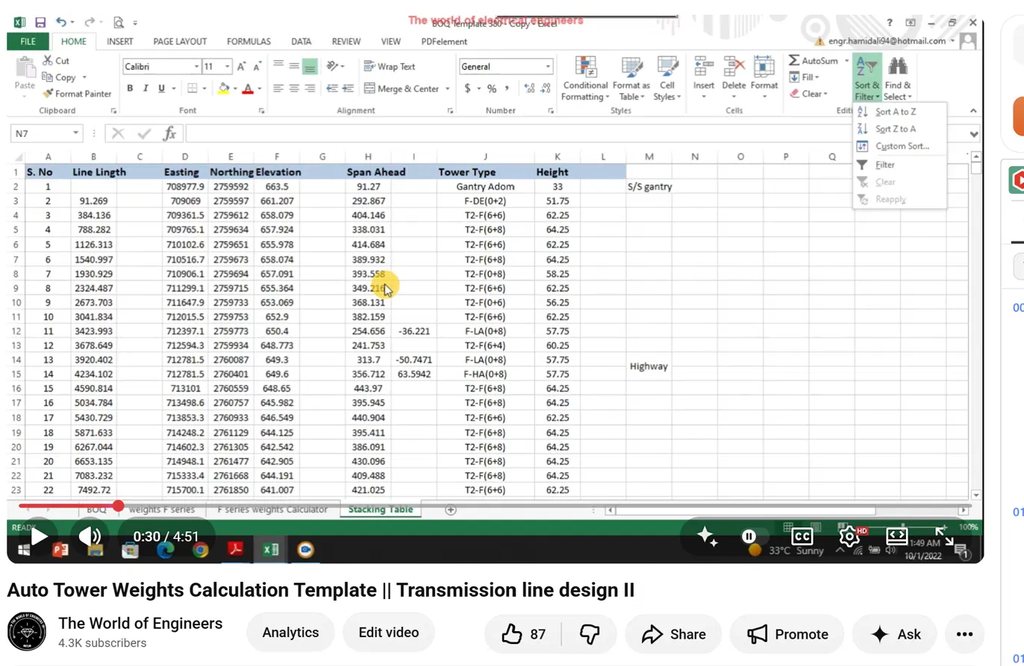Click the Share button
This screenshot has height=666, width=1024.
point(673,634)
